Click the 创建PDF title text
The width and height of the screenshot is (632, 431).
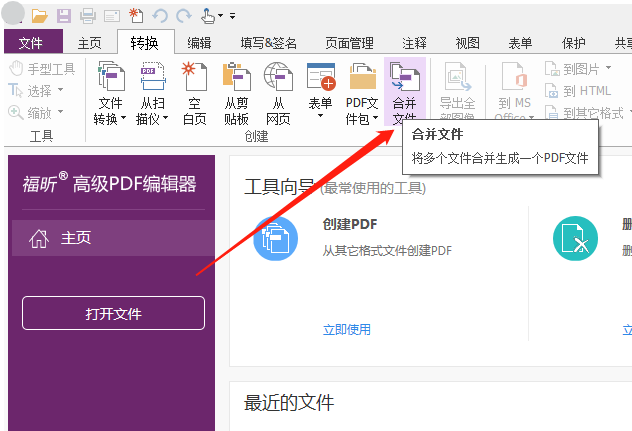click(350, 224)
